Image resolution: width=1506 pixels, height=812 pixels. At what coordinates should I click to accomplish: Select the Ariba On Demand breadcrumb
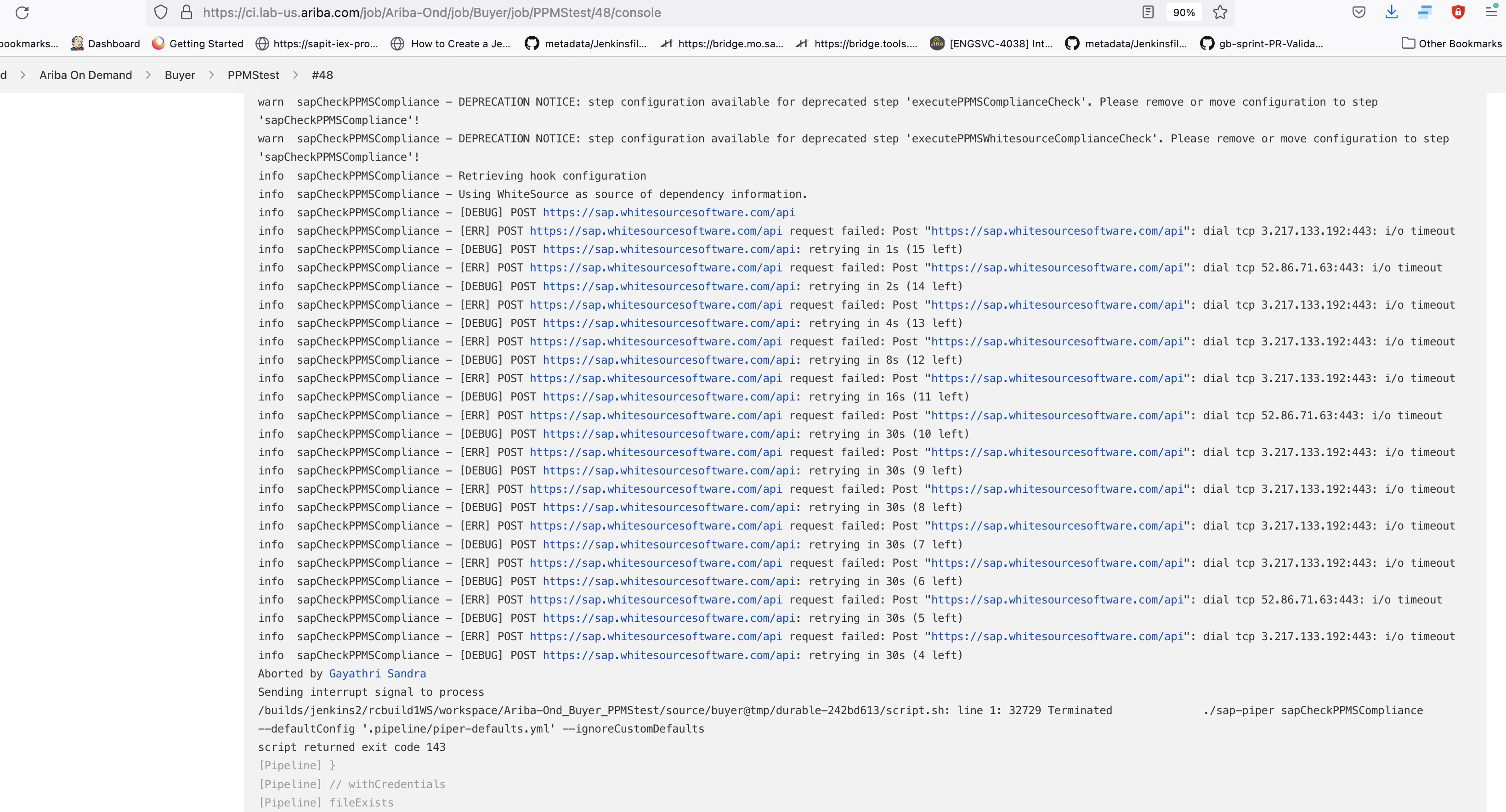(85, 75)
